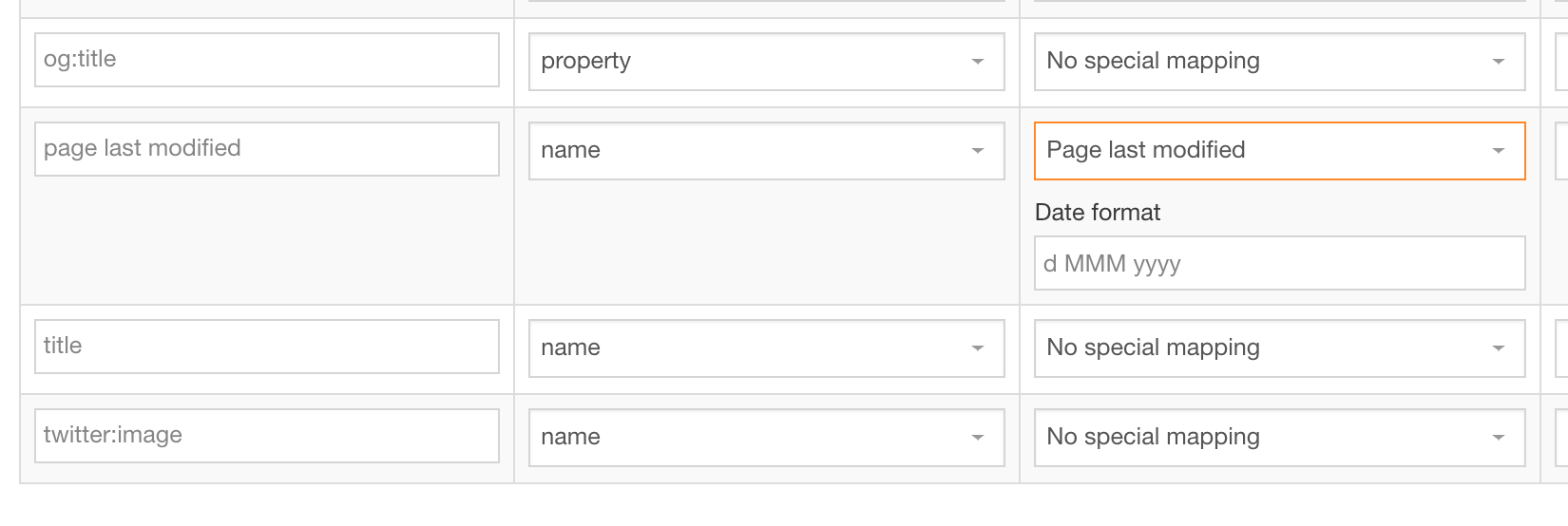This screenshot has width=1568, height=526.
Task: Click the caret arrow on title row mapping dropdown
Action: pos(1499,348)
